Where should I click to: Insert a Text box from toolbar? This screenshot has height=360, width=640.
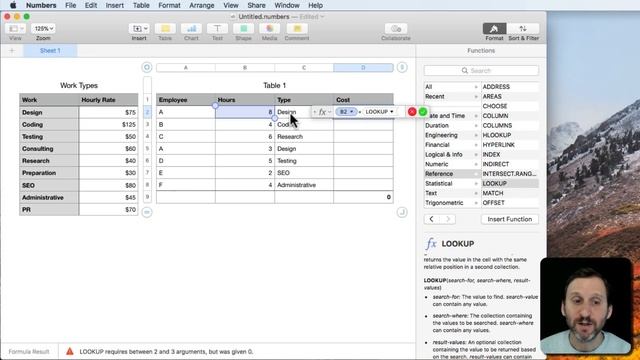coord(217,29)
